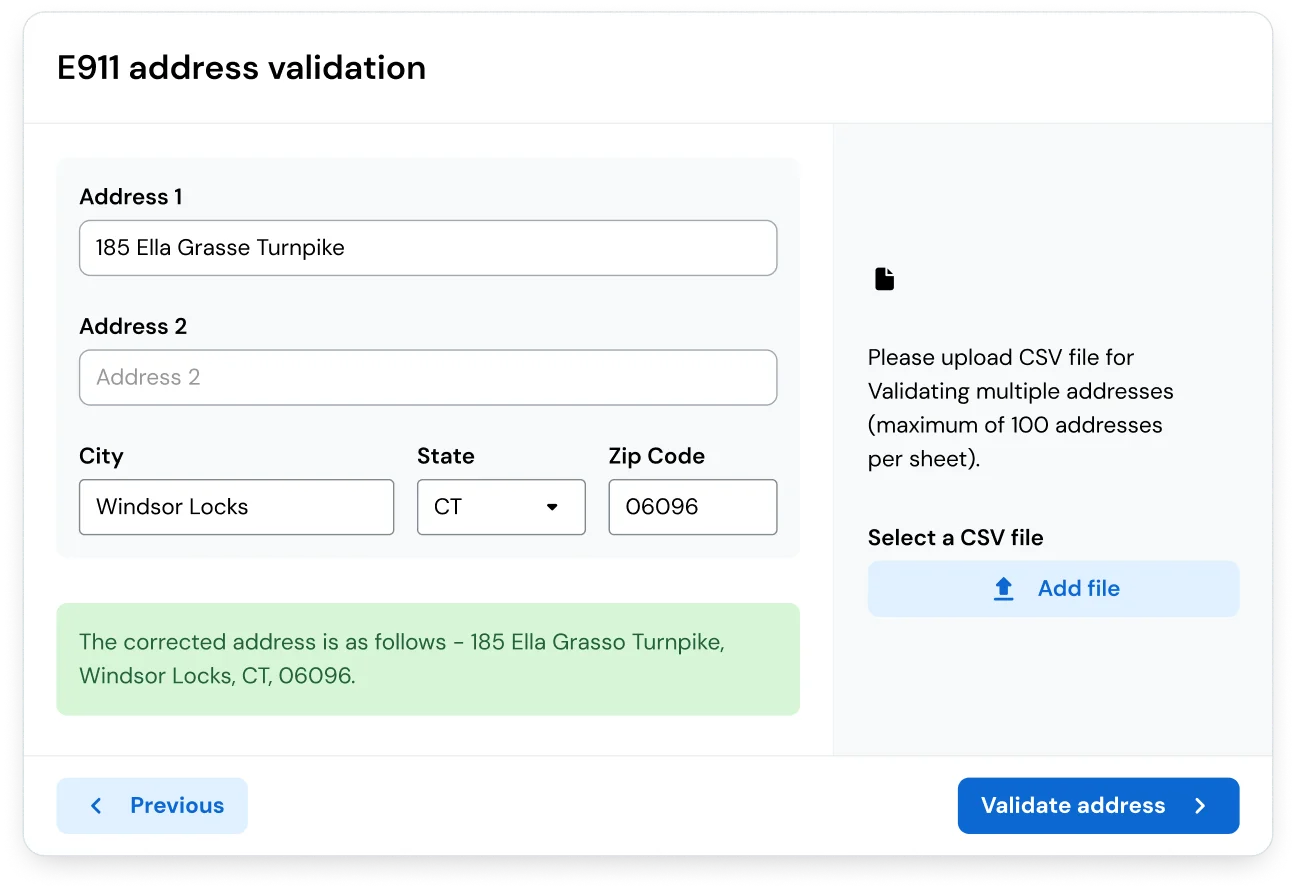Viewport: 1296px width, 891px height.
Task: Click the Address 1 field label
Action: tap(131, 197)
